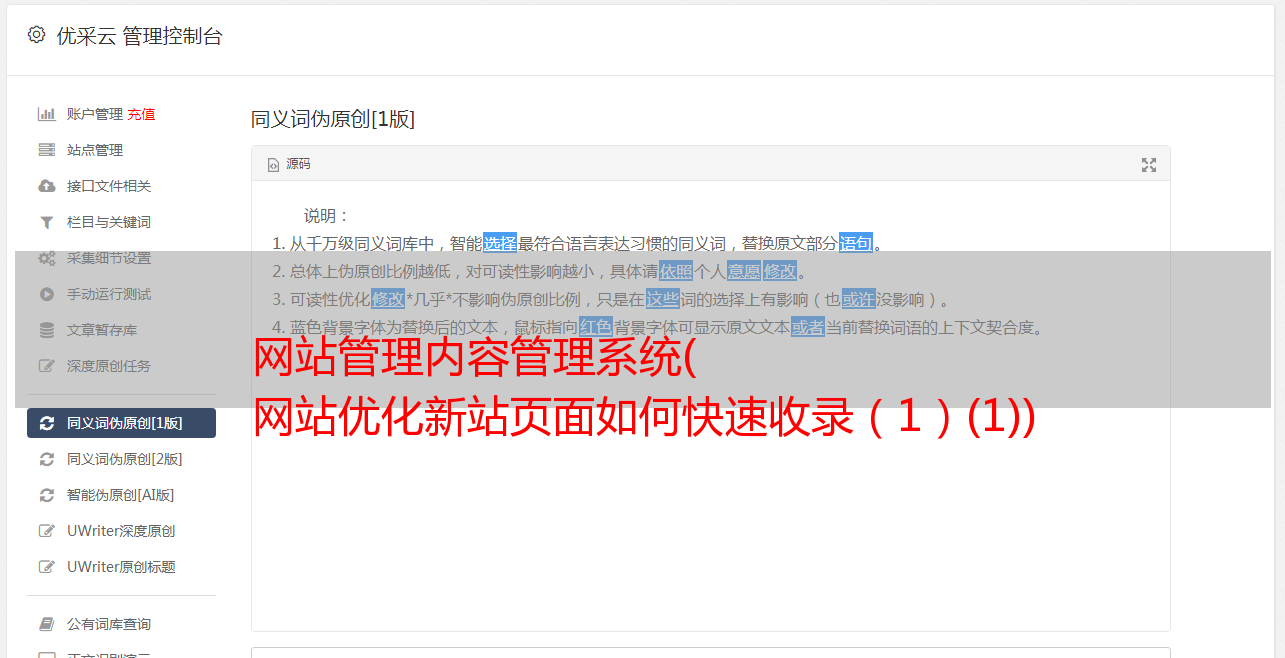Open 账户管理 bar chart icon

[x=46, y=114]
